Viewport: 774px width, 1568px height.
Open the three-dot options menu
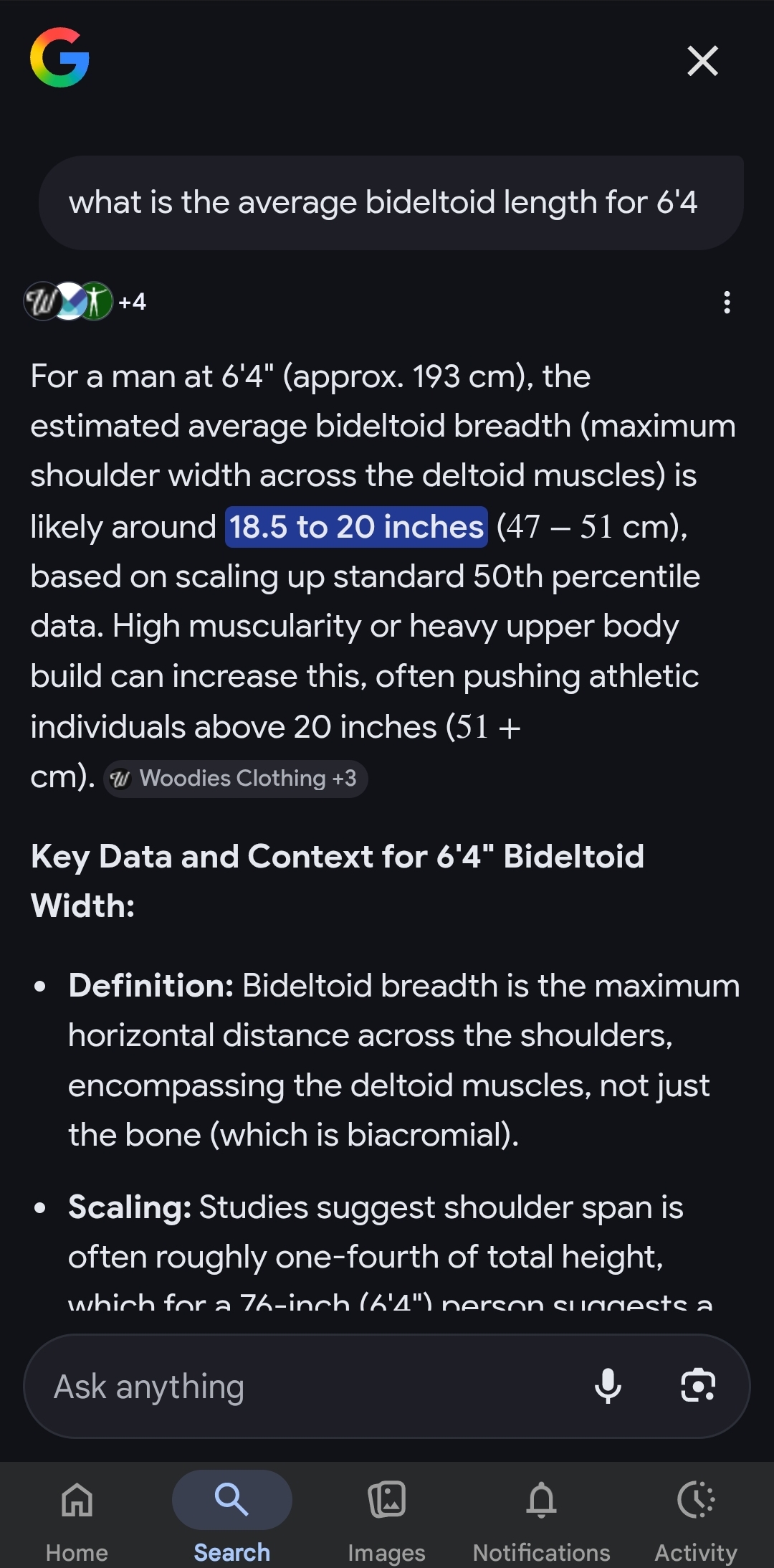[727, 303]
